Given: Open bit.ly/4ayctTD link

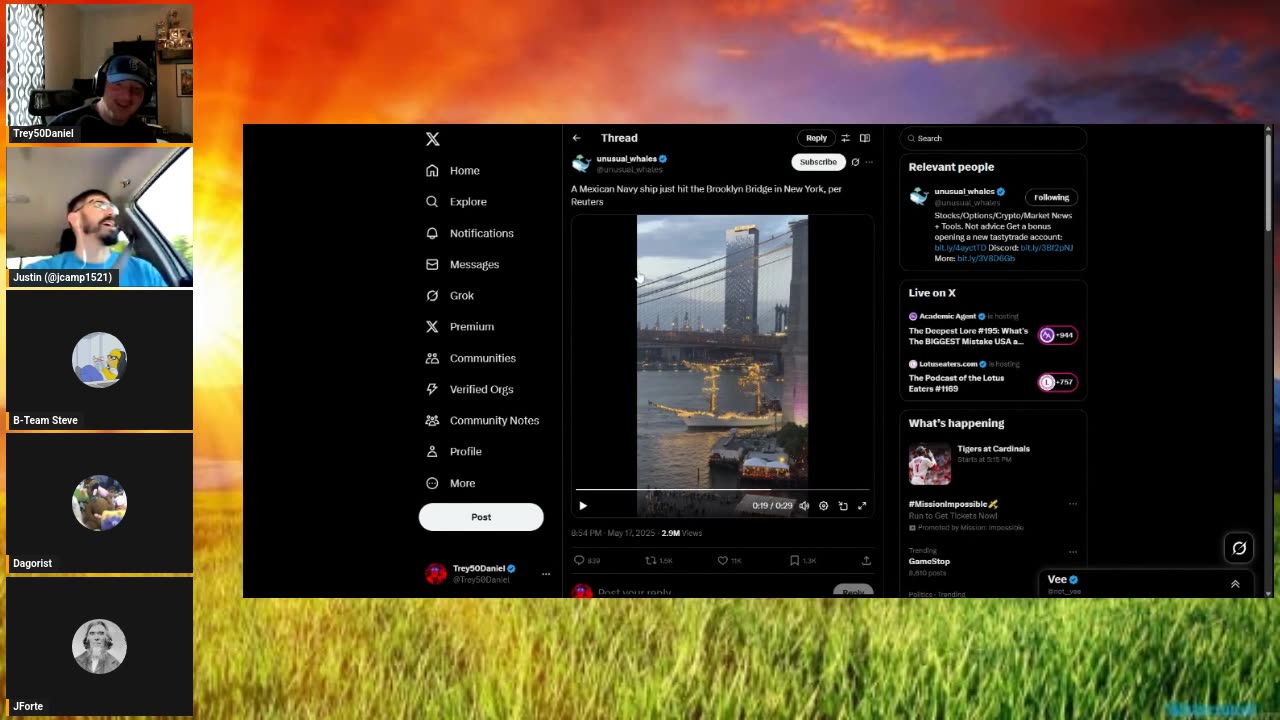Looking at the screenshot, I should tap(960, 248).
